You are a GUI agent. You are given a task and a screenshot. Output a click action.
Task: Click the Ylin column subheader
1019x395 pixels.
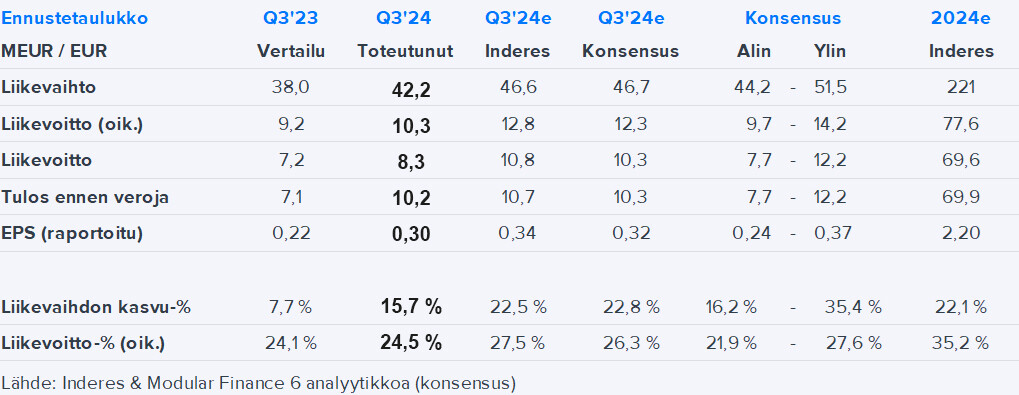[x=830, y=51]
